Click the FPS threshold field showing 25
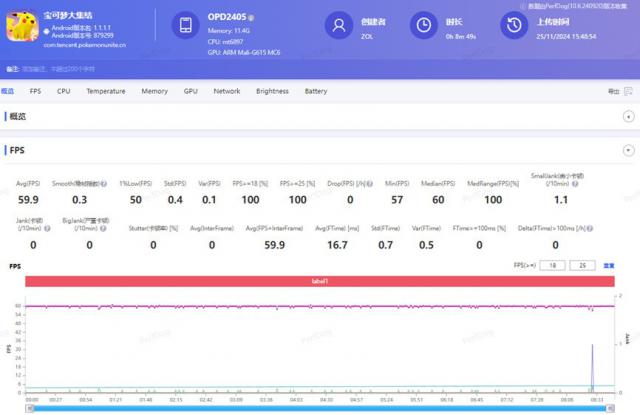This screenshot has width=640, height=415. 584,266
